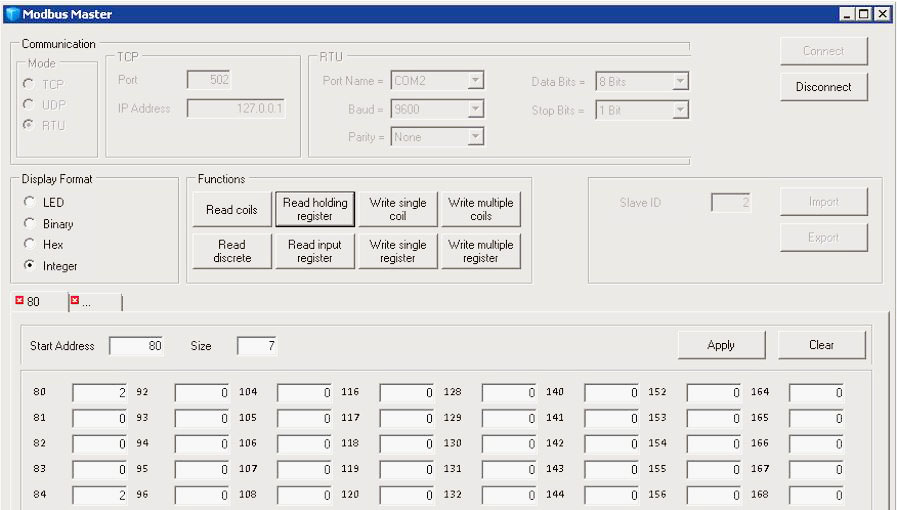The width and height of the screenshot is (897, 510).
Task: Minimize the Modbus Master window
Action: [847, 14]
